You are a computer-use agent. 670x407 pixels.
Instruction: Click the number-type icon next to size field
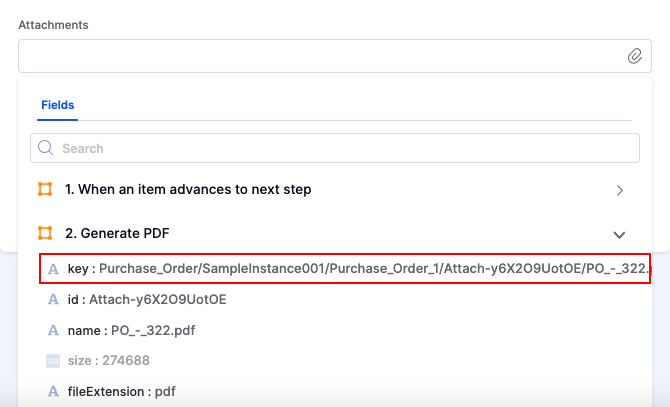53,360
